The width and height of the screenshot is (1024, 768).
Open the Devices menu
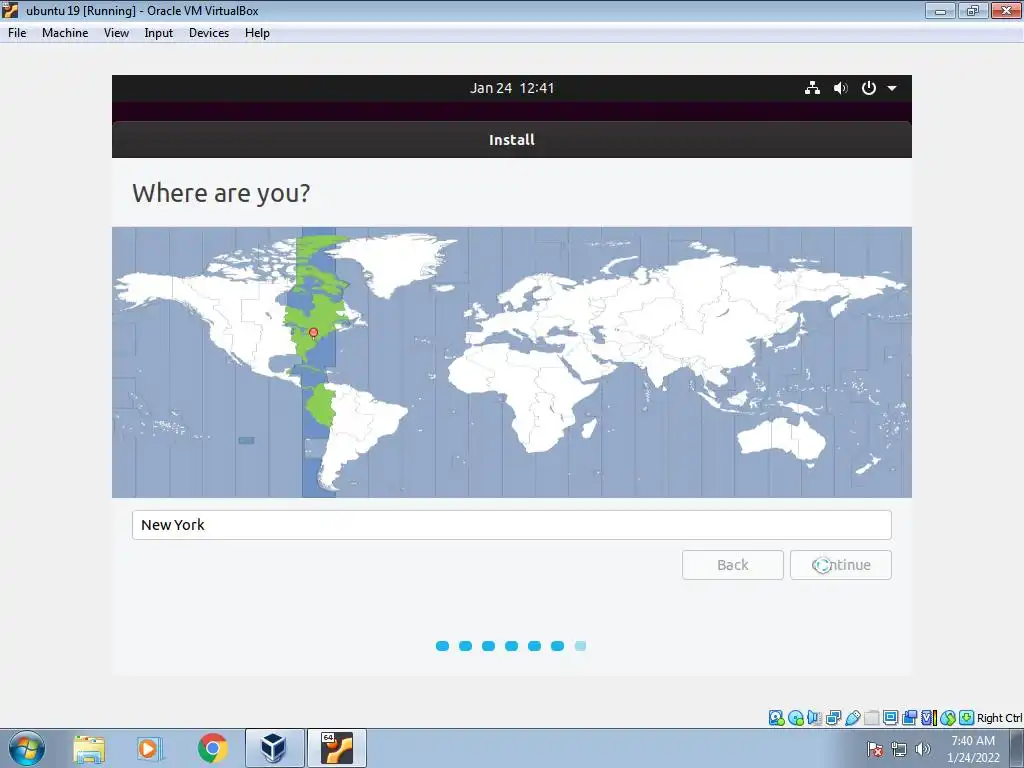(209, 33)
